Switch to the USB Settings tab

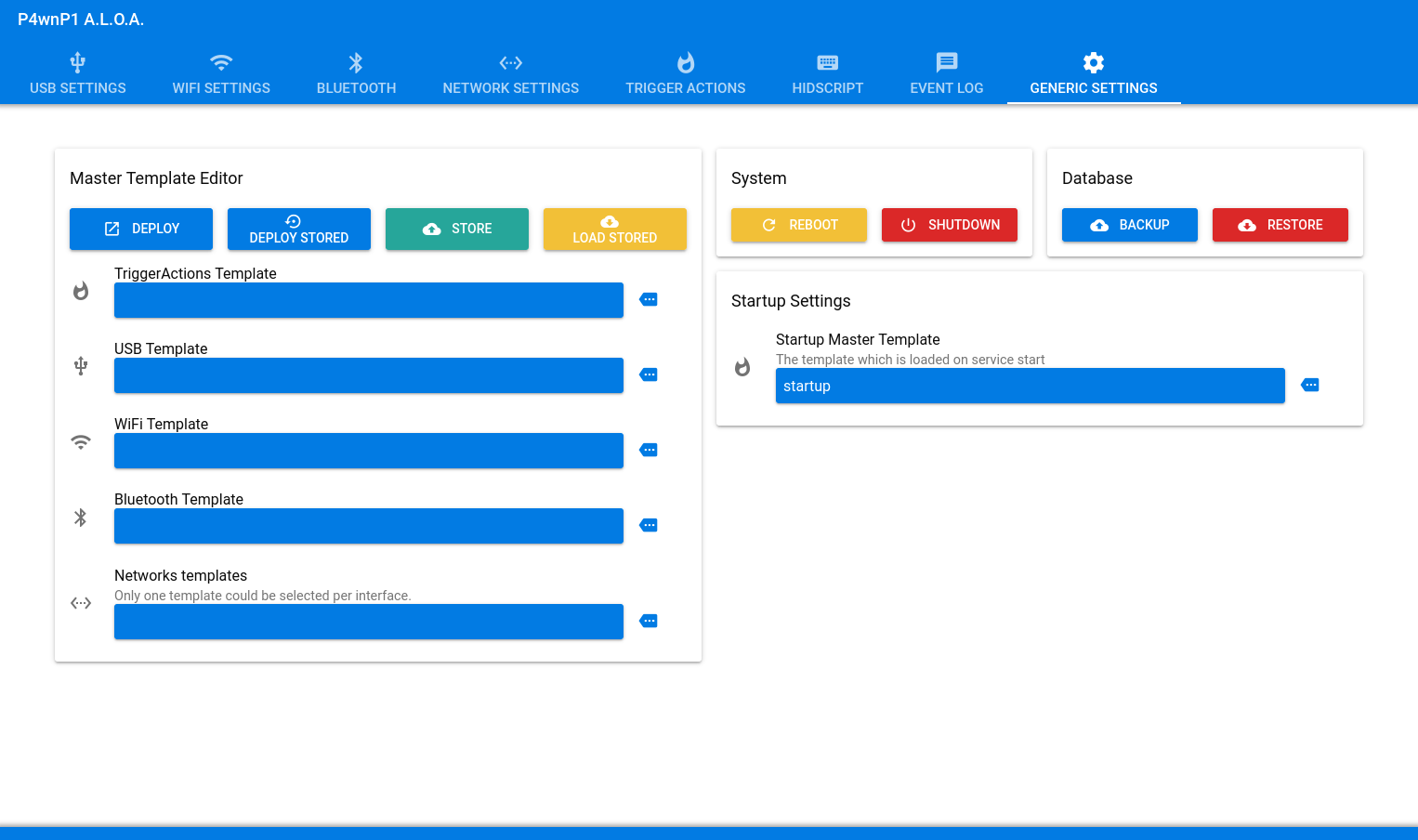pyautogui.click(x=78, y=74)
